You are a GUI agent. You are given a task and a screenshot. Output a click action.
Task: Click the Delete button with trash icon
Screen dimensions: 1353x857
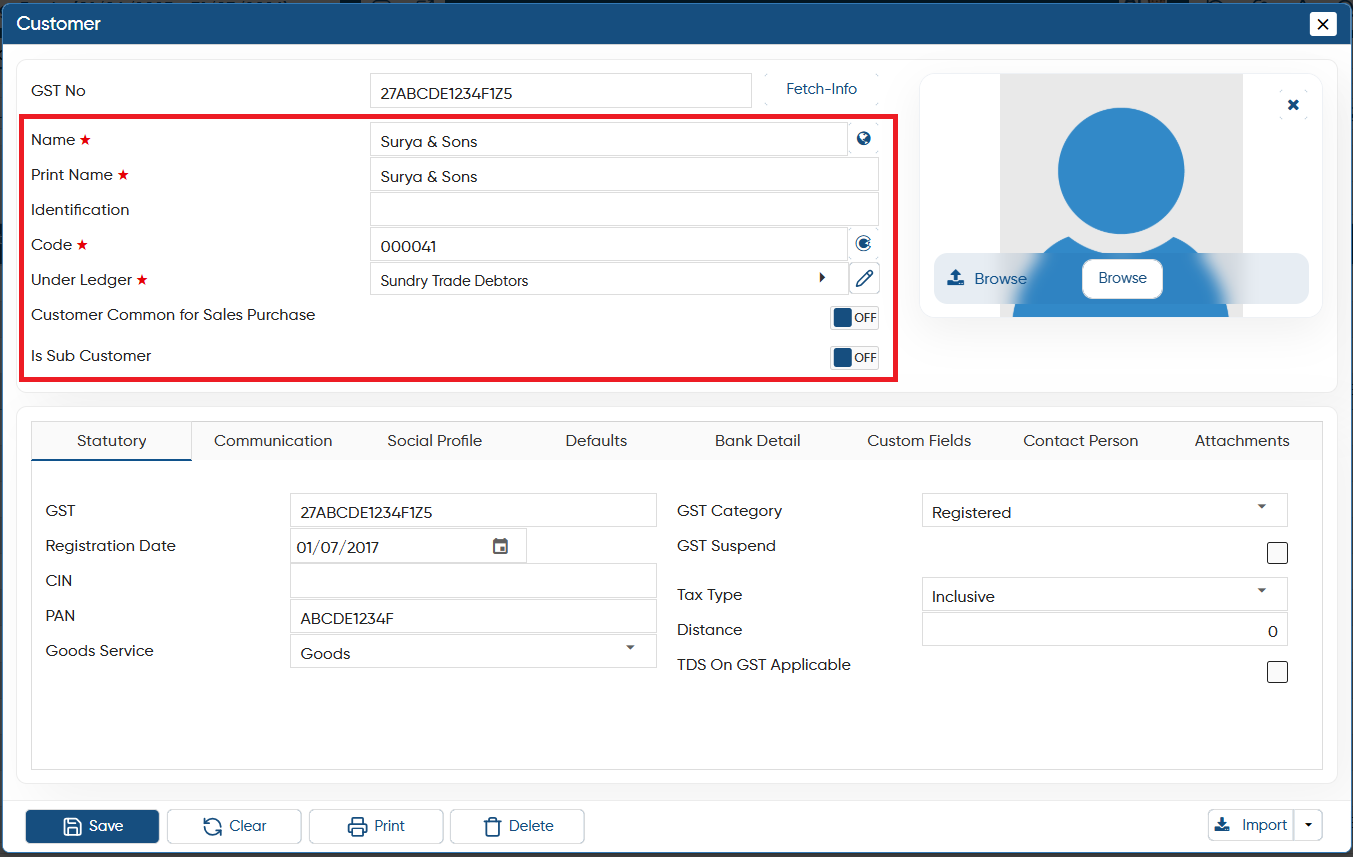pyautogui.click(x=517, y=826)
